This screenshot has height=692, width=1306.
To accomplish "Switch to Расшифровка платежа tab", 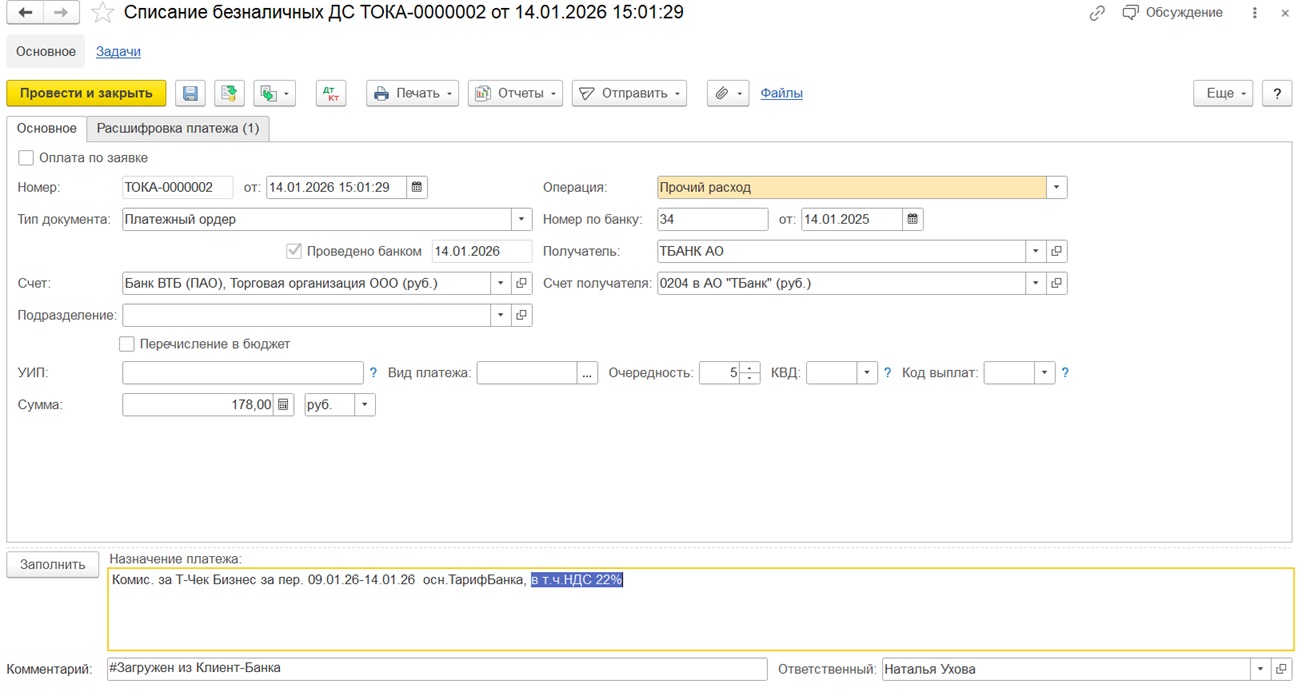I will tap(178, 128).
